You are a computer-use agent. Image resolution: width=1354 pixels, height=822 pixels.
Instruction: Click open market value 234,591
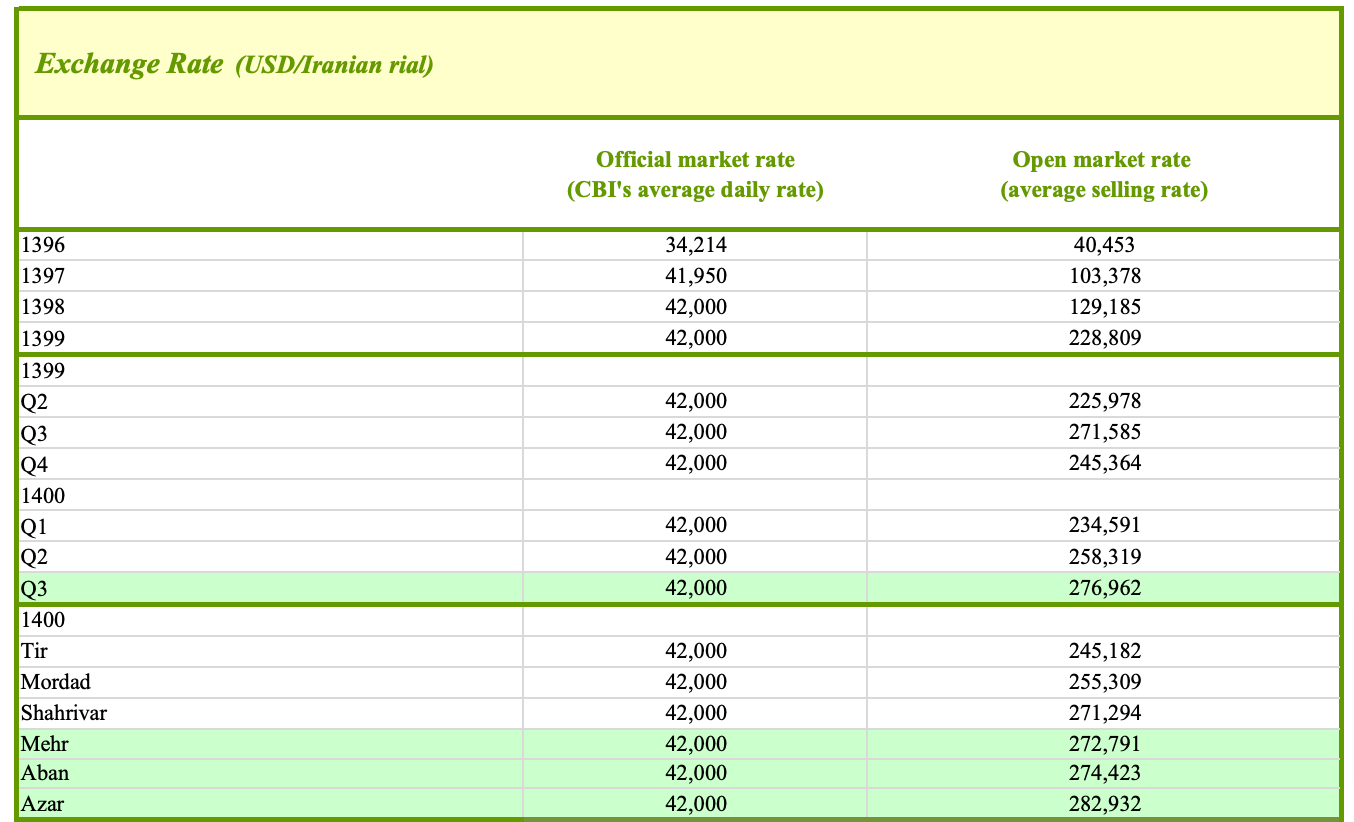tap(1104, 525)
